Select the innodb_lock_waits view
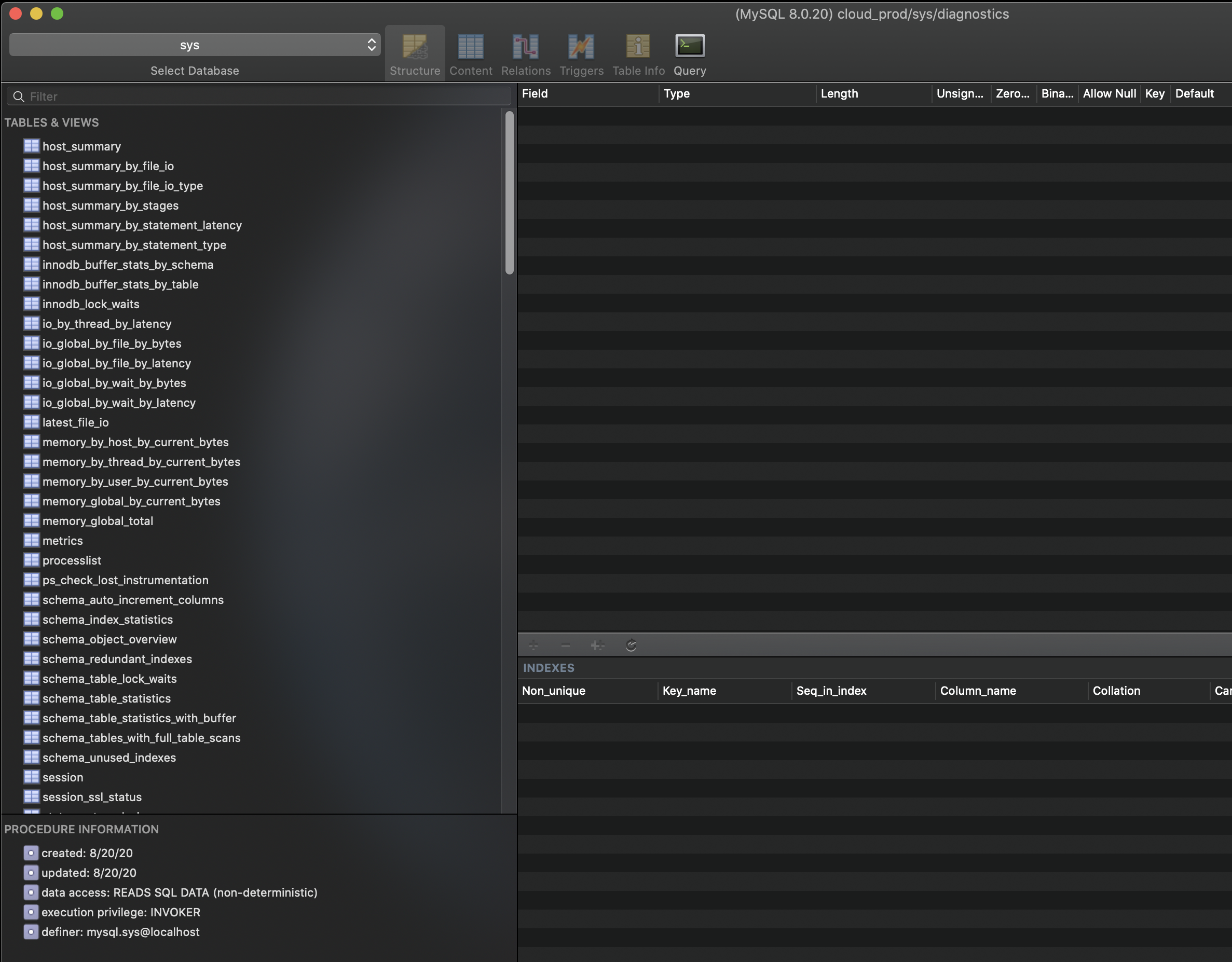1232x962 pixels. pyautogui.click(x=91, y=304)
